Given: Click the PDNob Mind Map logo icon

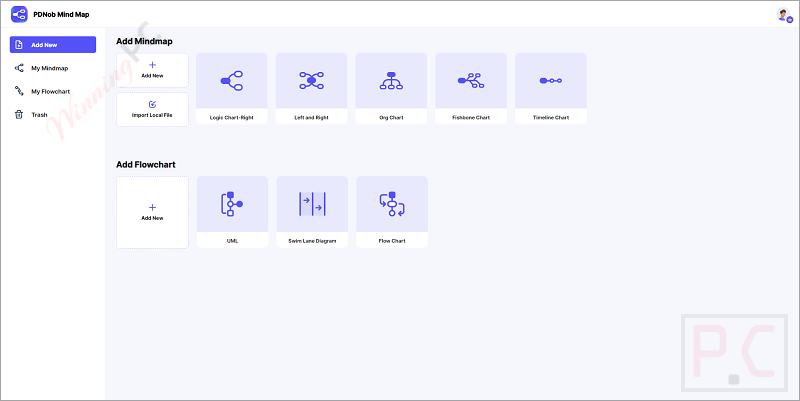Looking at the screenshot, I should [x=19, y=14].
